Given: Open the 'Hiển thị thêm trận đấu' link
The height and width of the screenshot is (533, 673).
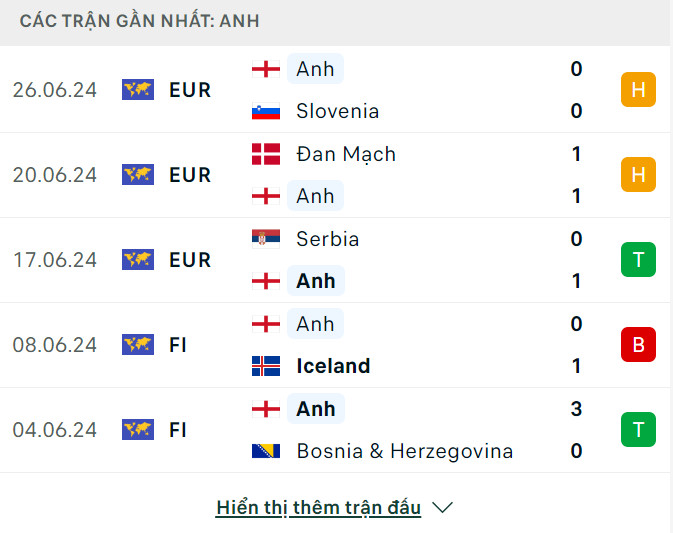Looking at the screenshot, I should pyautogui.click(x=318, y=508).
